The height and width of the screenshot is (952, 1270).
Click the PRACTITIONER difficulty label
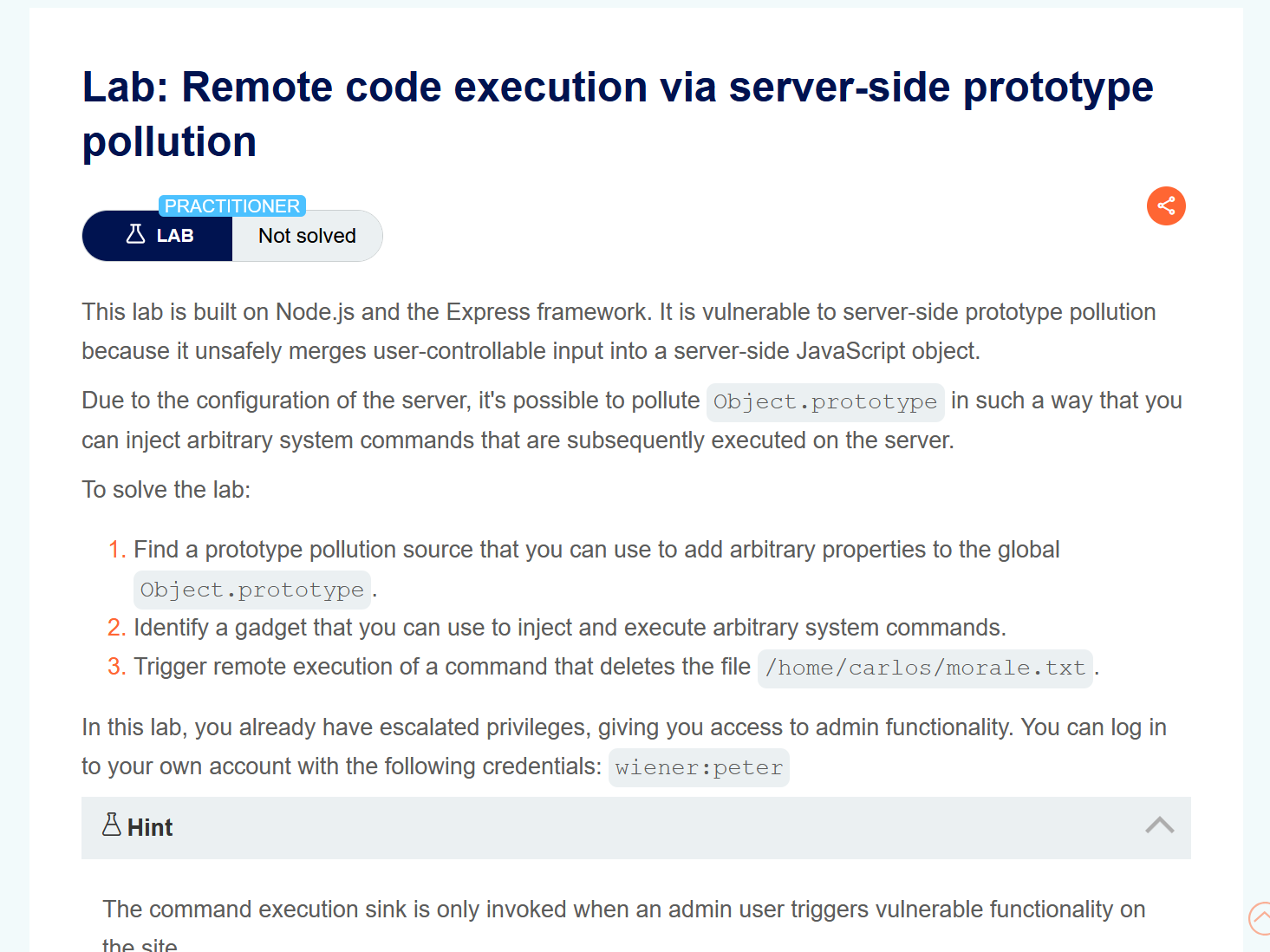[232, 205]
